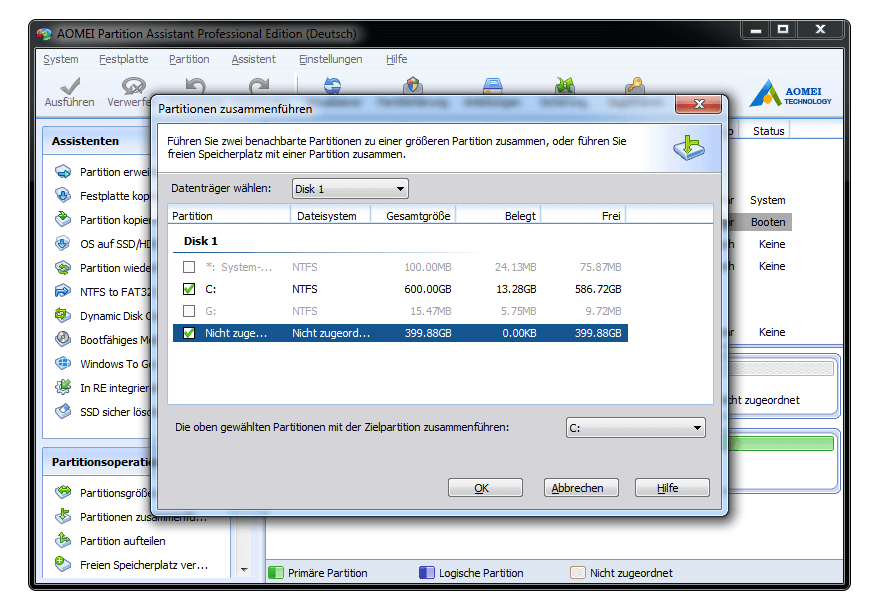
Task: Click the 100.00MB size cell
Action: tap(428, 267)
